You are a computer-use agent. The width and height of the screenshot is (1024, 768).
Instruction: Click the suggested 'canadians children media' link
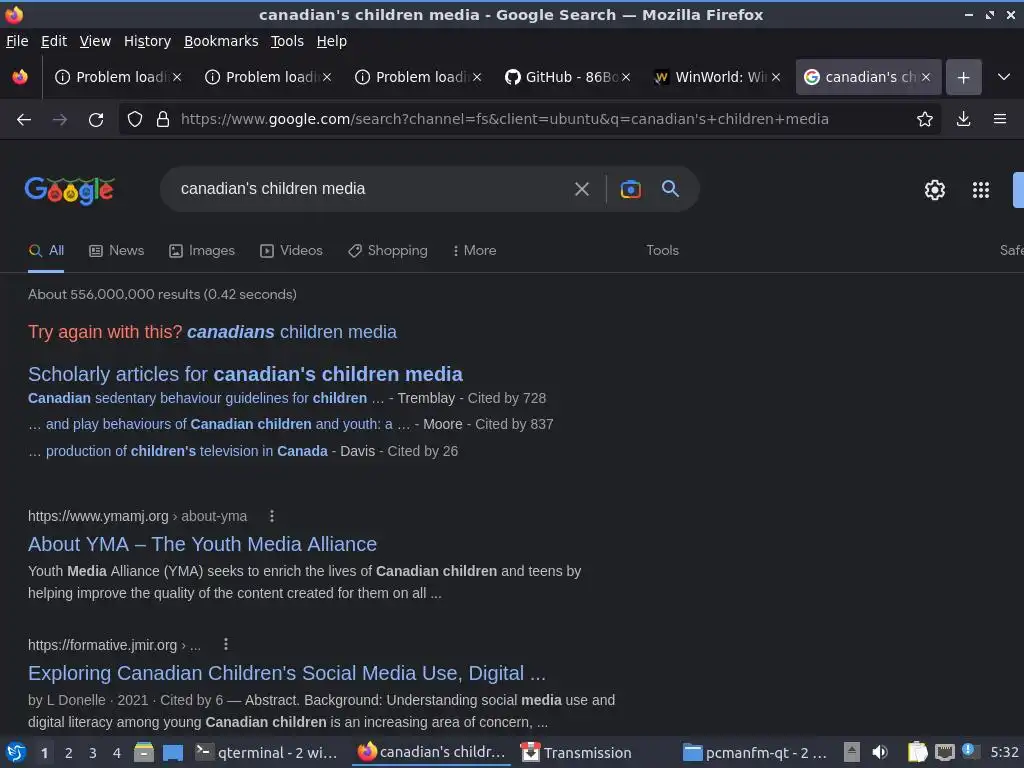291,332
